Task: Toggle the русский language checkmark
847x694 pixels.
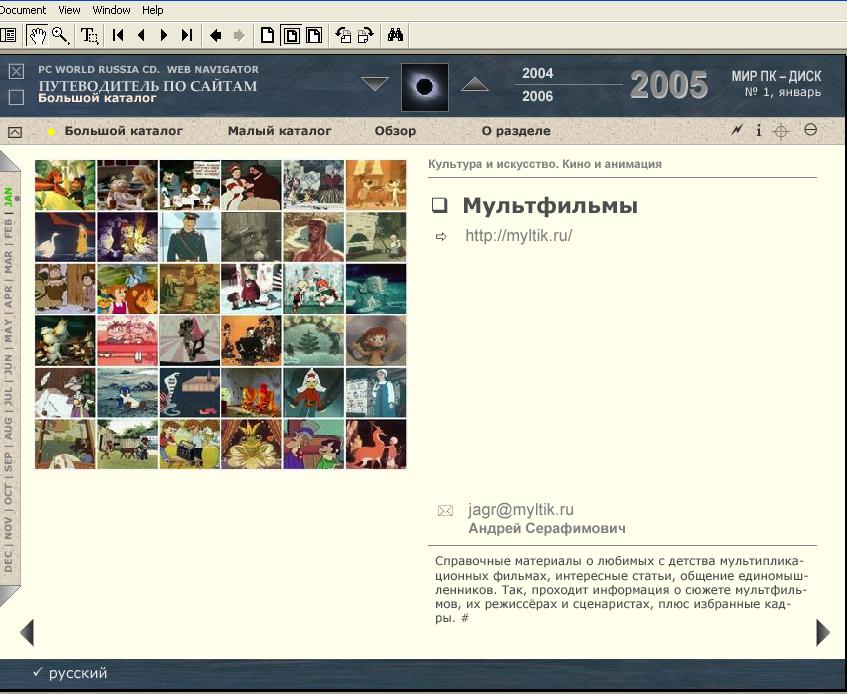Action: 37,672
